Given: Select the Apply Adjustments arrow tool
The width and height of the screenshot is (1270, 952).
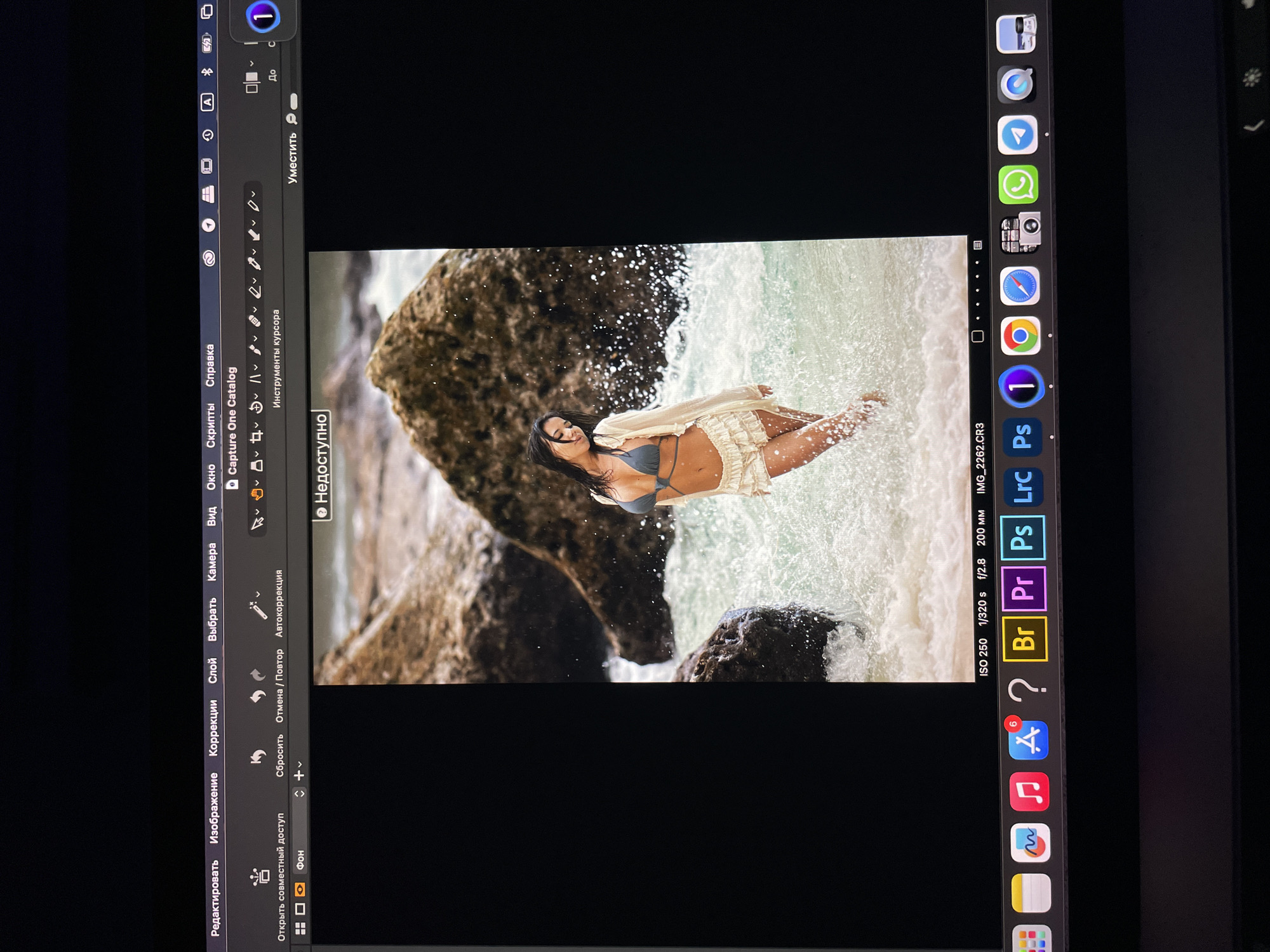Looking at the screenshot, I should [254, 234].
